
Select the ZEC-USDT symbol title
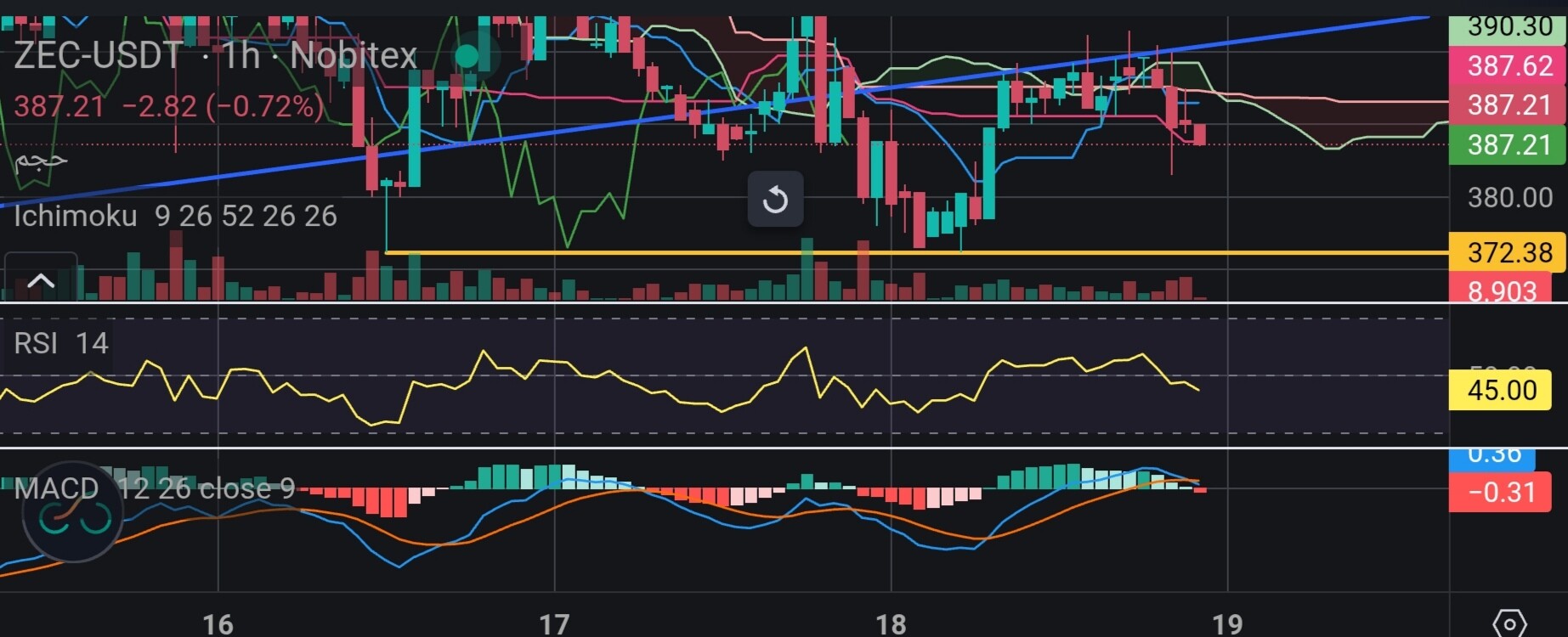point(97,56)
